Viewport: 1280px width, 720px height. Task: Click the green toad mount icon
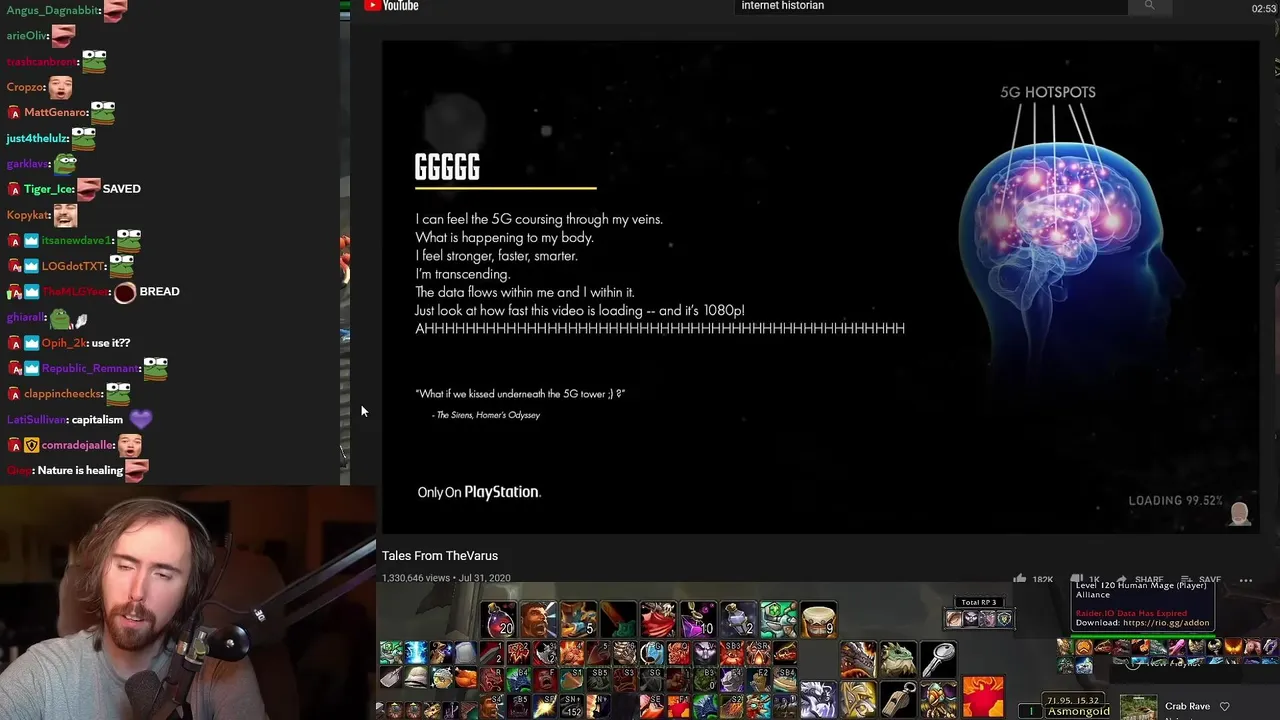[898, 660]
